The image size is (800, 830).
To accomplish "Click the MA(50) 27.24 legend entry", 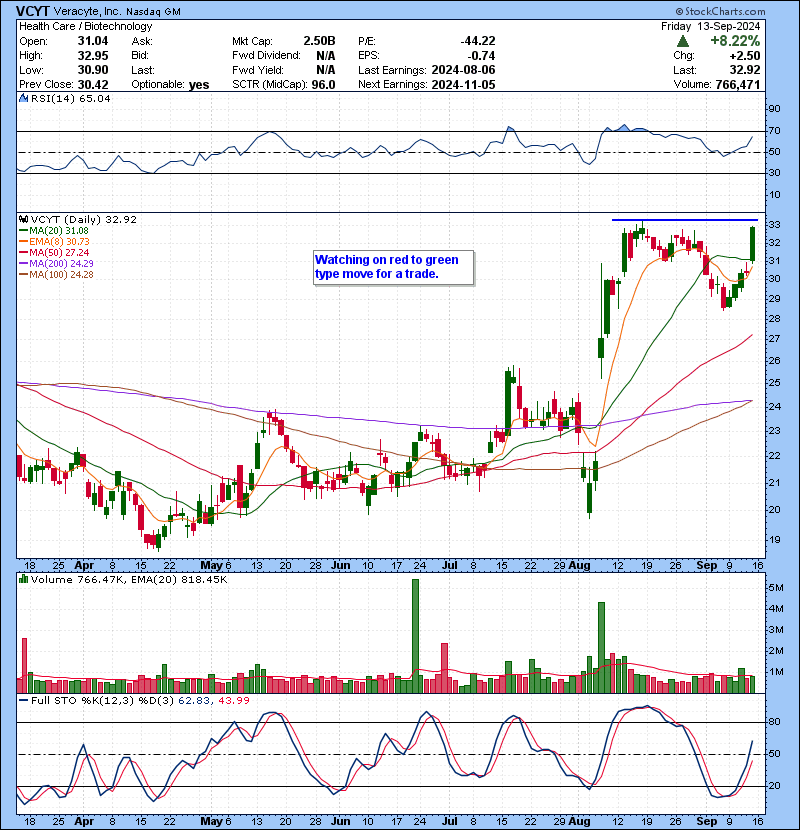I will [54, 252].
